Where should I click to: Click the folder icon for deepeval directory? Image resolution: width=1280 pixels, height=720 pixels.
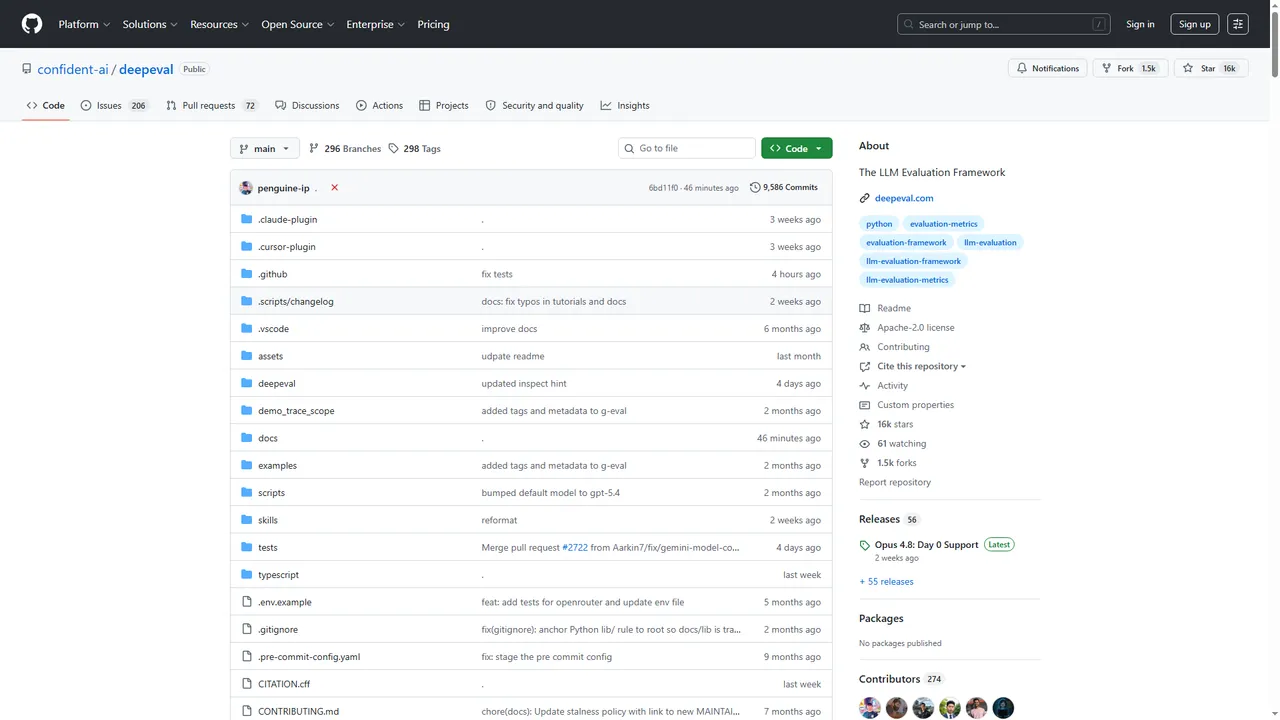point(247,383)
